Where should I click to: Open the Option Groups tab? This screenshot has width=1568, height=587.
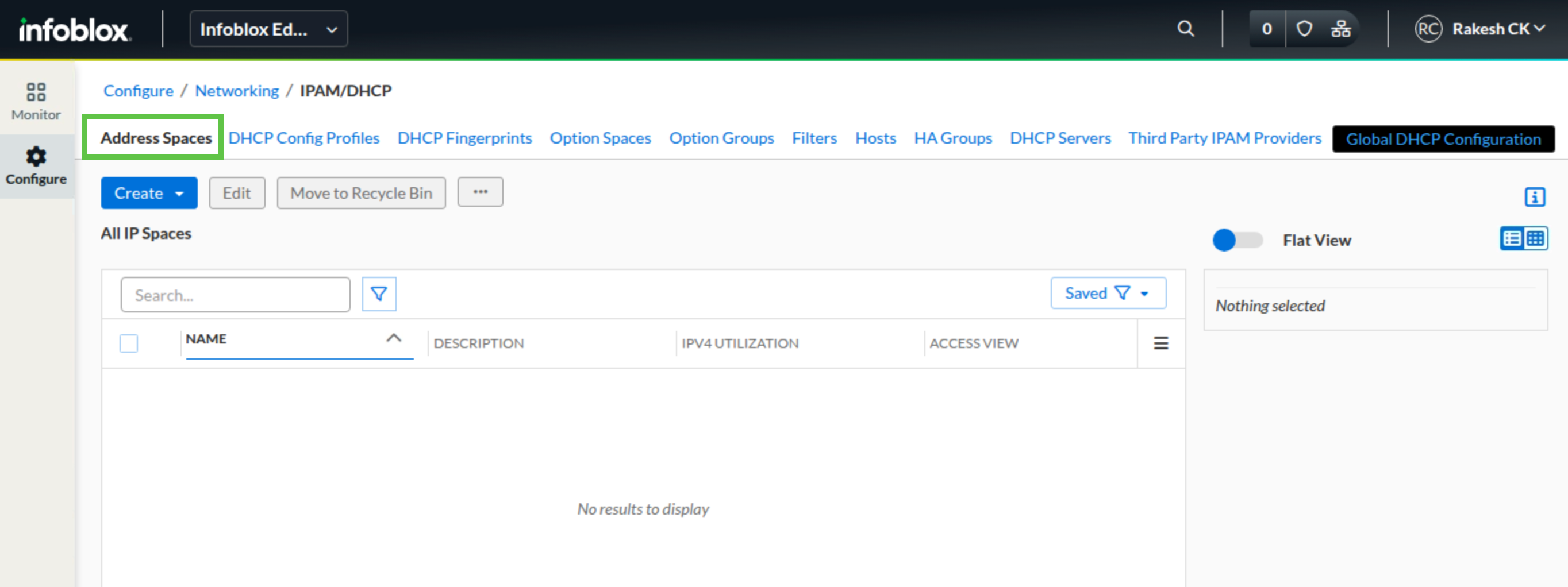(x=721, y=138)
